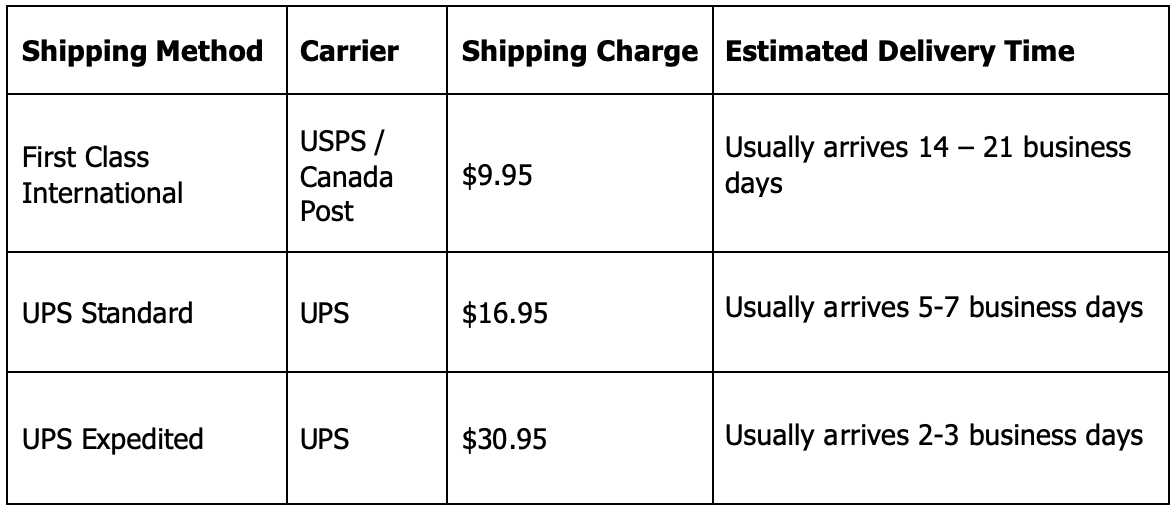Select the Estimated Delivery Time header

click(x=899, y=51)
